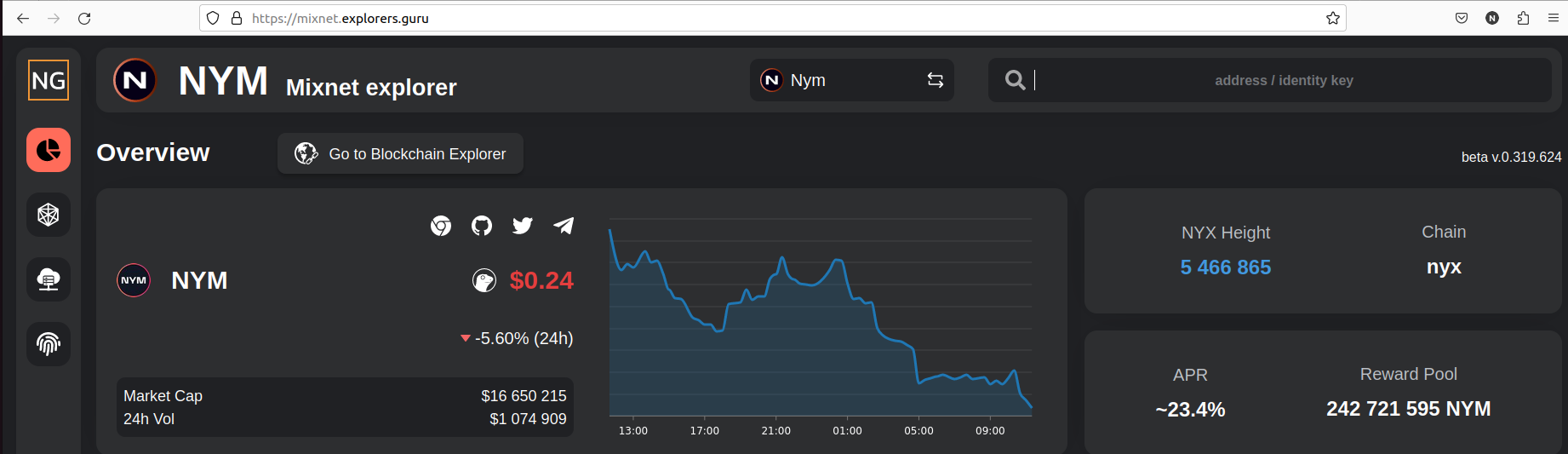Reload the page in browser

(84, 18)
